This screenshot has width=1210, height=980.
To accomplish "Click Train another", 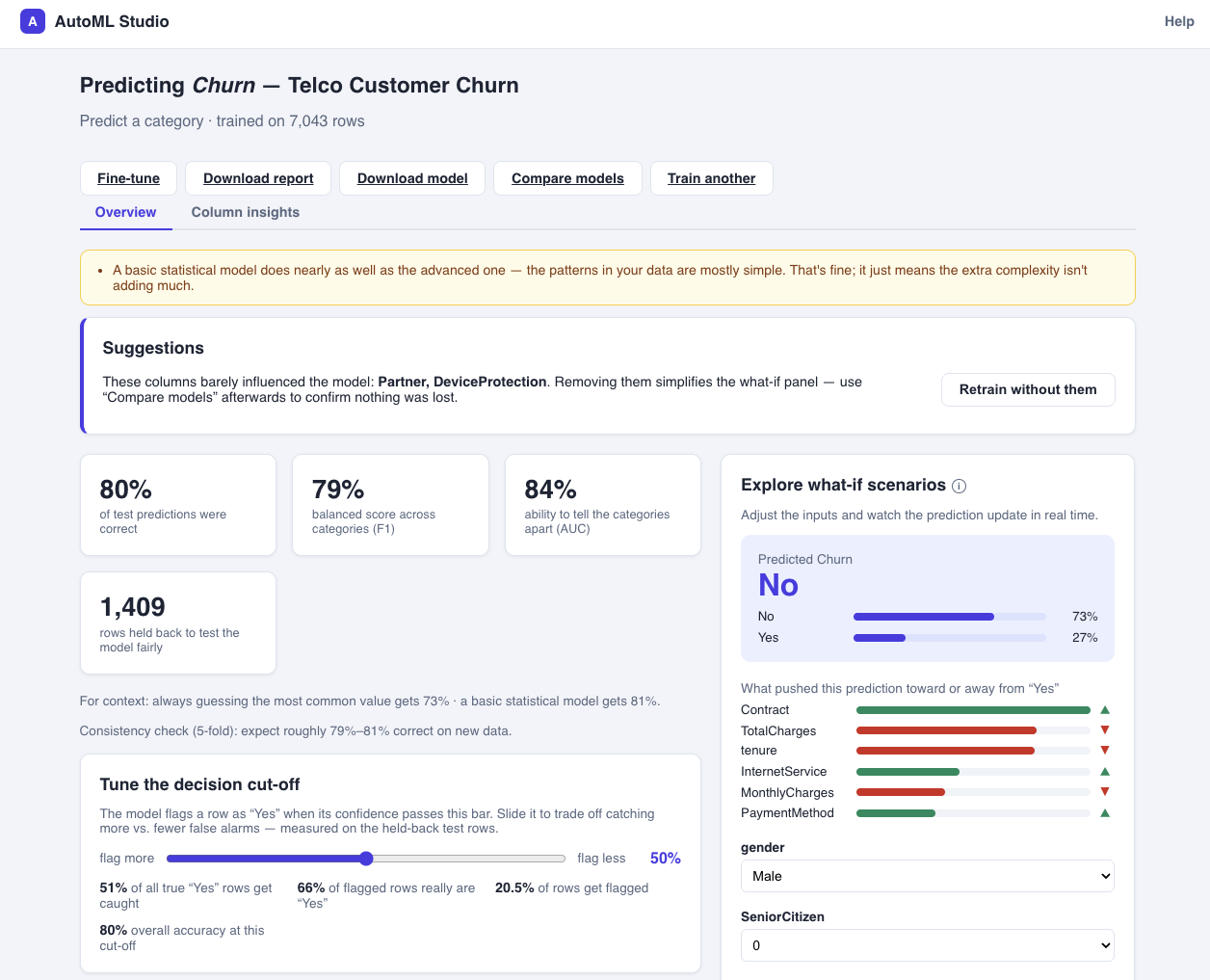I will pyautogui.click(x=712, y=178).
